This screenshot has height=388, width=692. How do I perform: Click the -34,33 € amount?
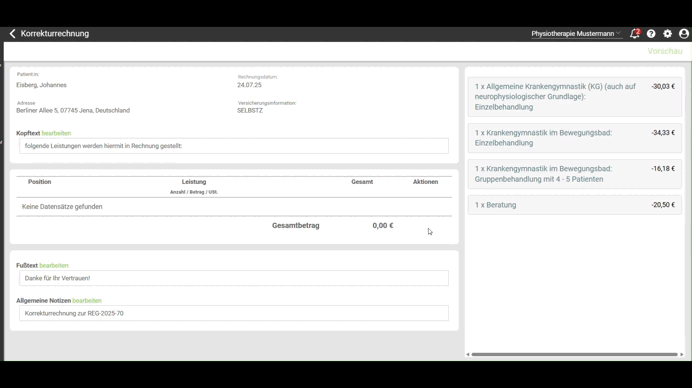click(663, 133)
